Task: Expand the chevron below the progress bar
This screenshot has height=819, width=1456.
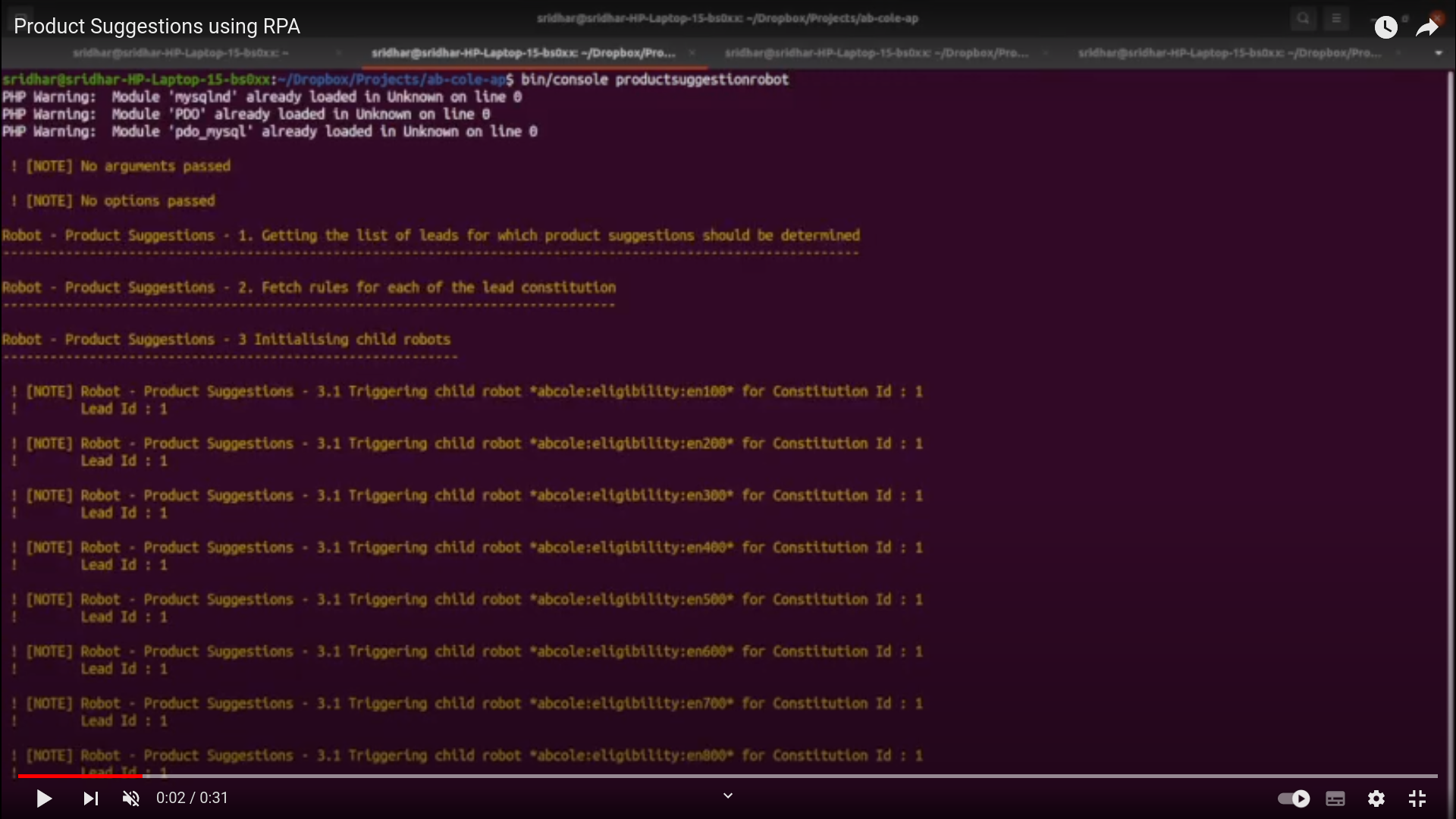Action: (x=728, y=795)
